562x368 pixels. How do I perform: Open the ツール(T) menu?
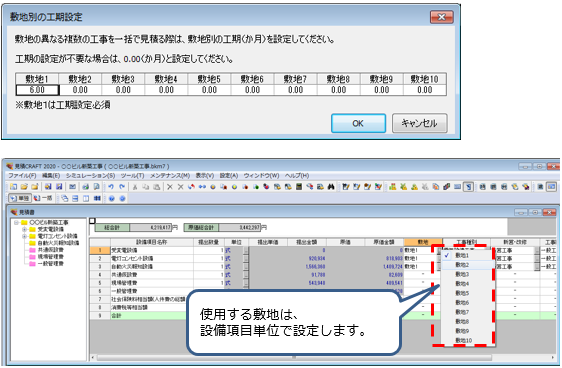[x=132, y=176]
